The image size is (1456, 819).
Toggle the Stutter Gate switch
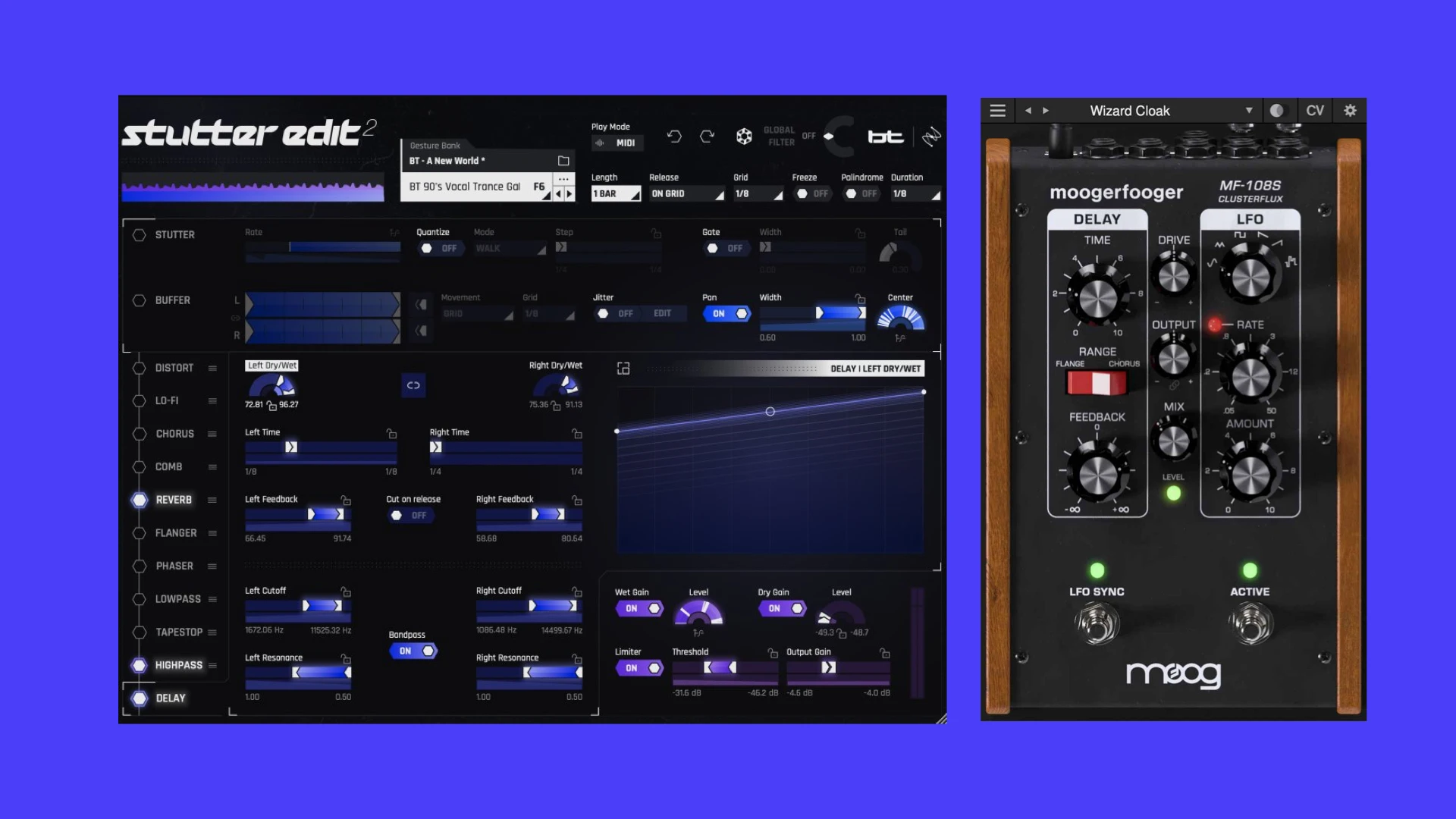[726, 249]
